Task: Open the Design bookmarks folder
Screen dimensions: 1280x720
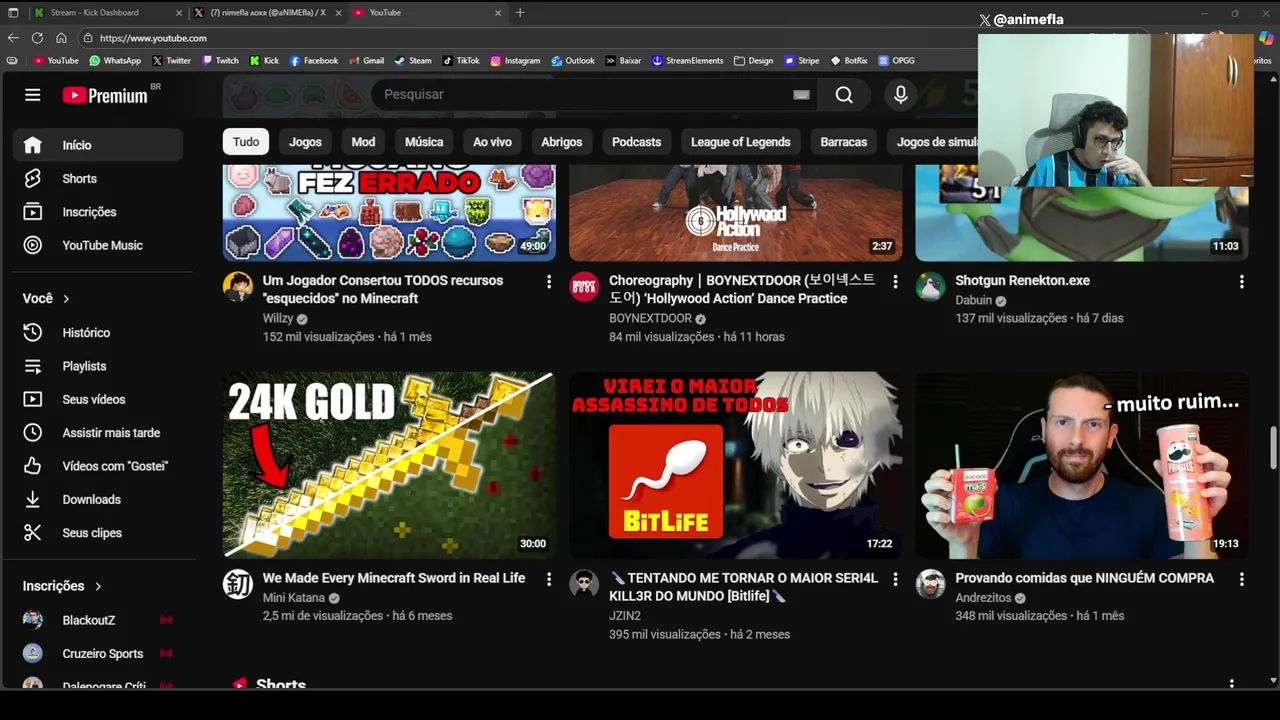Action: pos(753,60)
